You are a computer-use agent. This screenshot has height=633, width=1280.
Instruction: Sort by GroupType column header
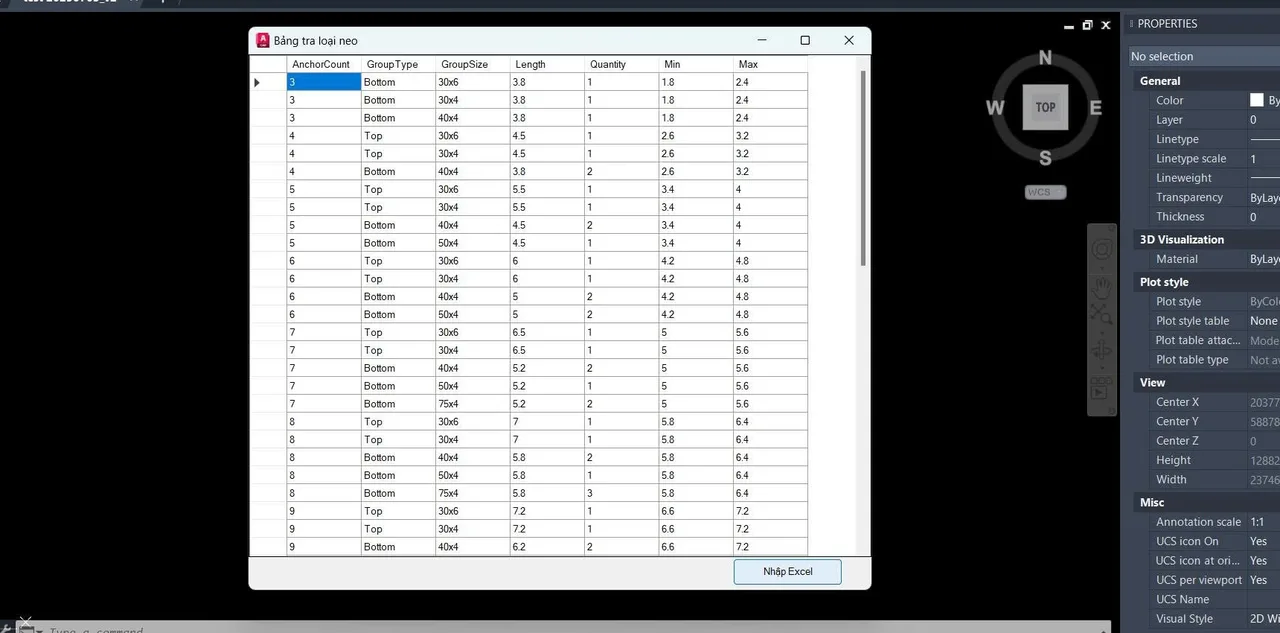point(398,64)
